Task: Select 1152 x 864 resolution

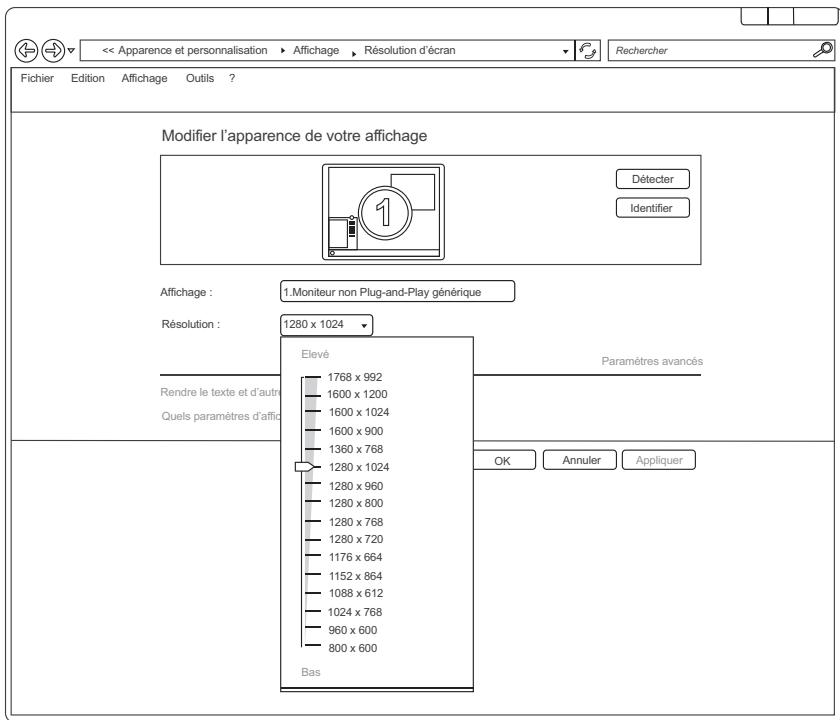Action: [x=355, y=576]
